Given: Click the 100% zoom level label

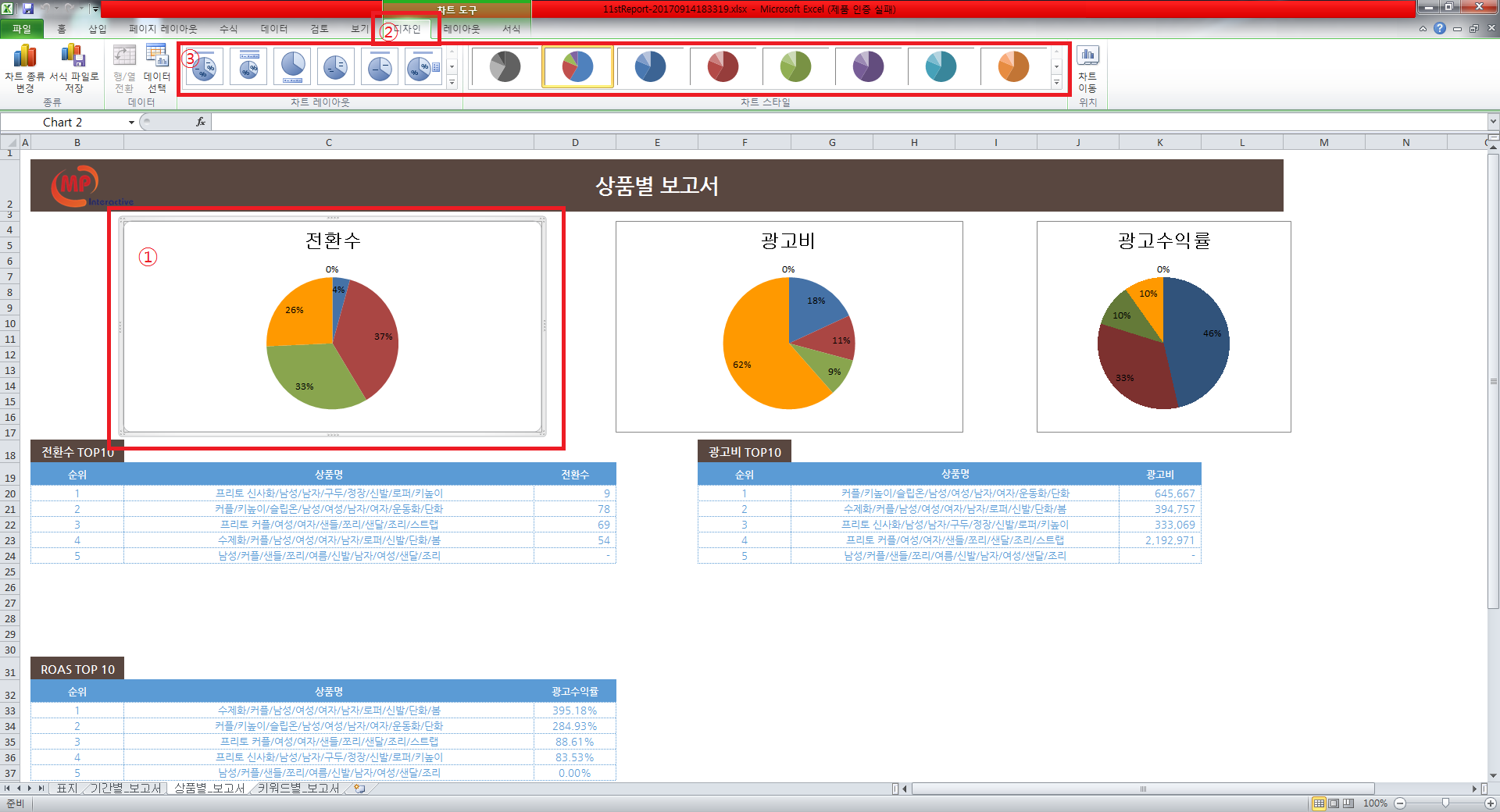Looking at the screenshot, I should click(x=1375, y=803).
